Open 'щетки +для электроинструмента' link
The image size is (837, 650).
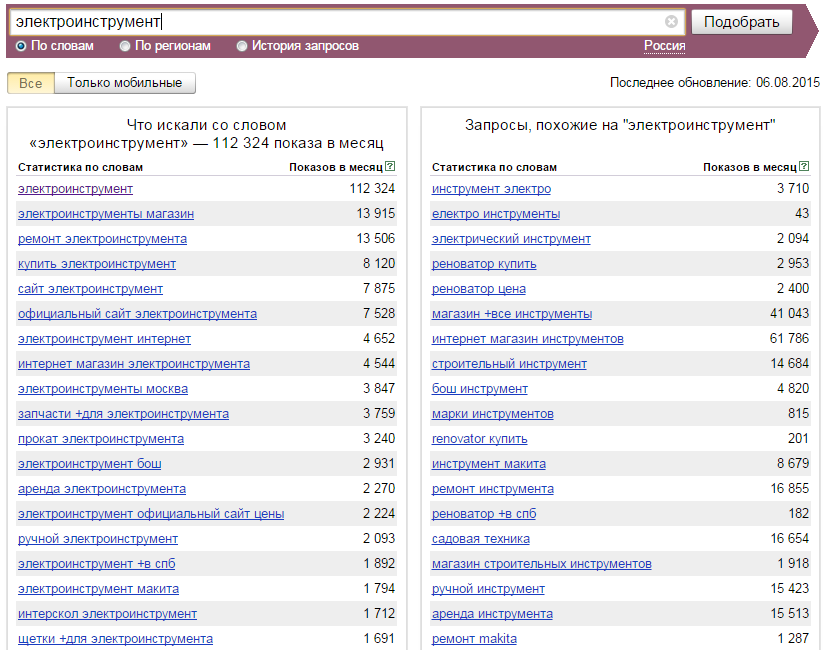click(x=115, y=639)
